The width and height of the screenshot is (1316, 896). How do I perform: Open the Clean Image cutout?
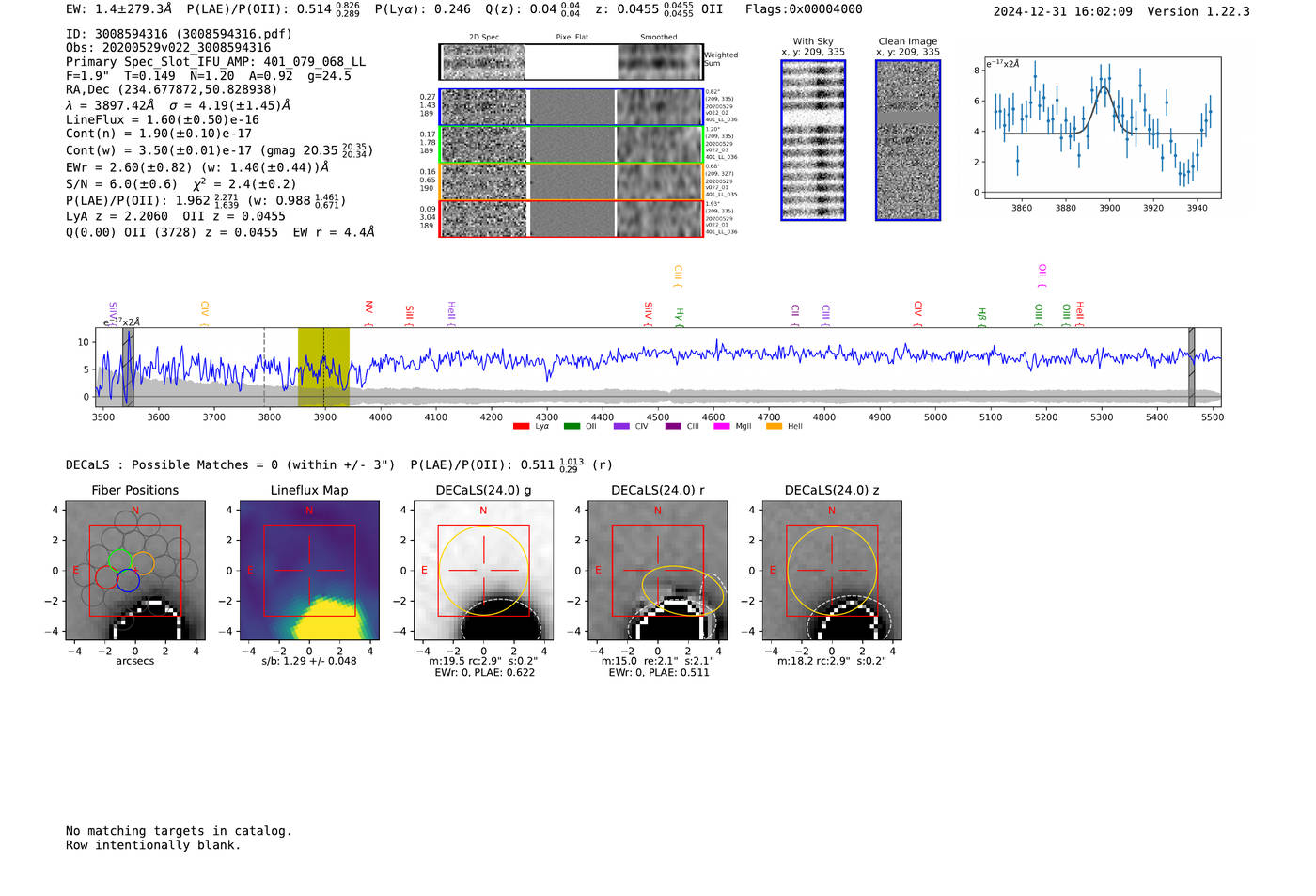pyautogui.click(x=908, y=140)
